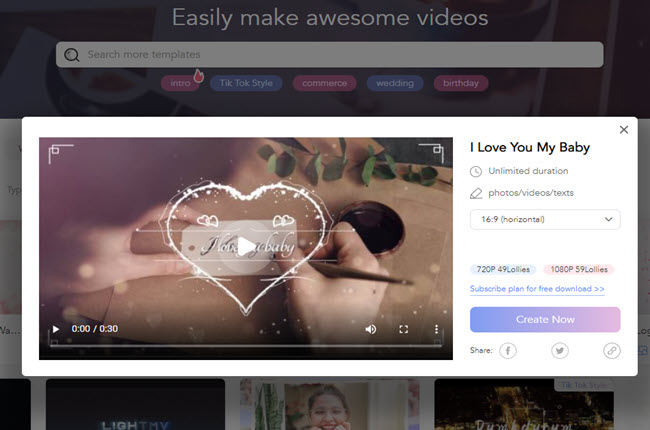The image size is (650, 430).
Task: Select the wedding tag
Action: click(x=395, y=83)
